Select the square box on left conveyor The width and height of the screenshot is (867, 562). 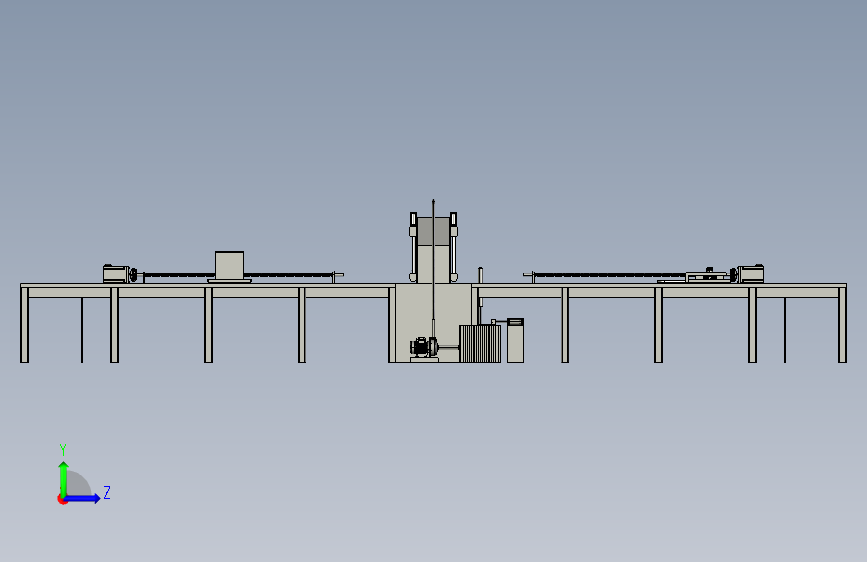point(229,266)
